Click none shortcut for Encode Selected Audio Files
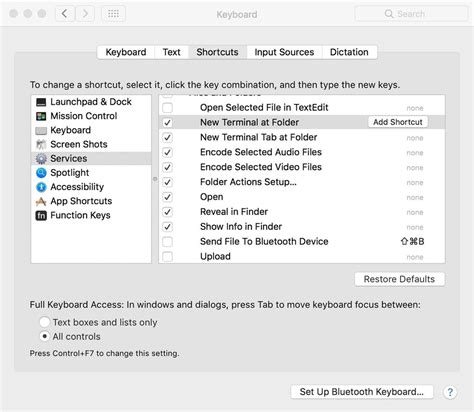 [x=415, y=153]
